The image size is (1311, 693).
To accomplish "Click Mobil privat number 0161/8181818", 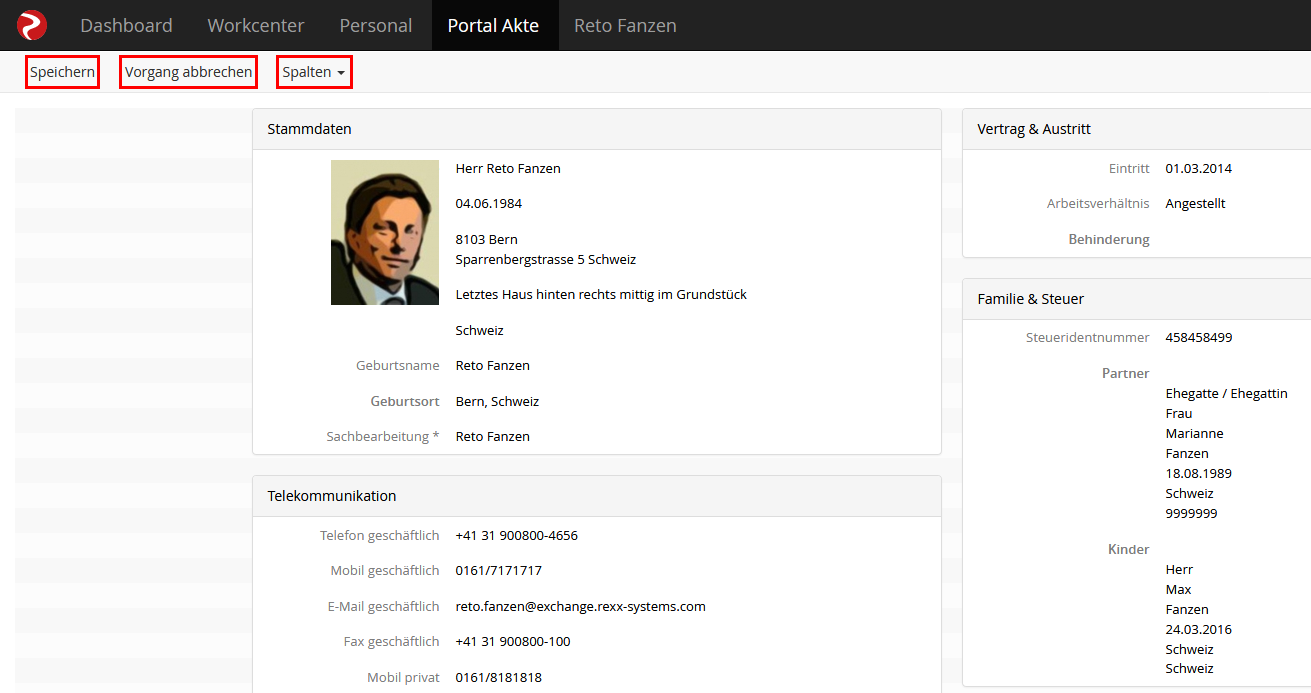I will [x=499, y=677].
